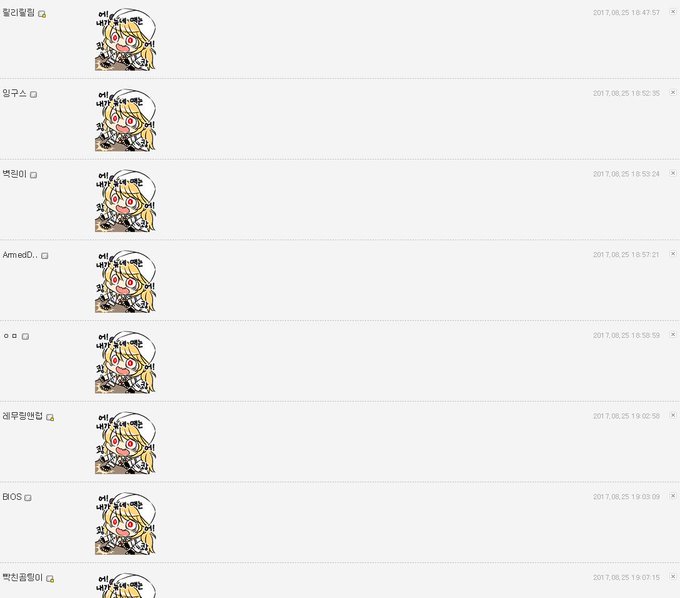Remove the comment by 레무링앤럽
The image size is (680, 598).
coord(673,415)
